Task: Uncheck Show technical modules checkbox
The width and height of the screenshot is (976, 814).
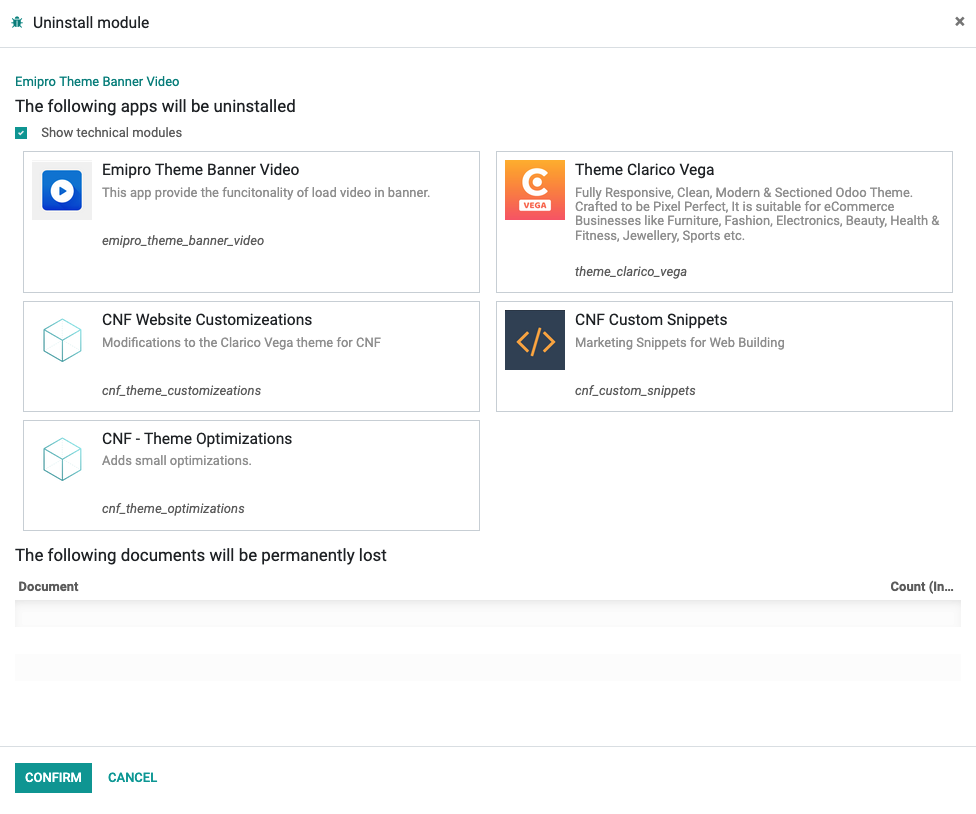Action: [x=21, y=133]
